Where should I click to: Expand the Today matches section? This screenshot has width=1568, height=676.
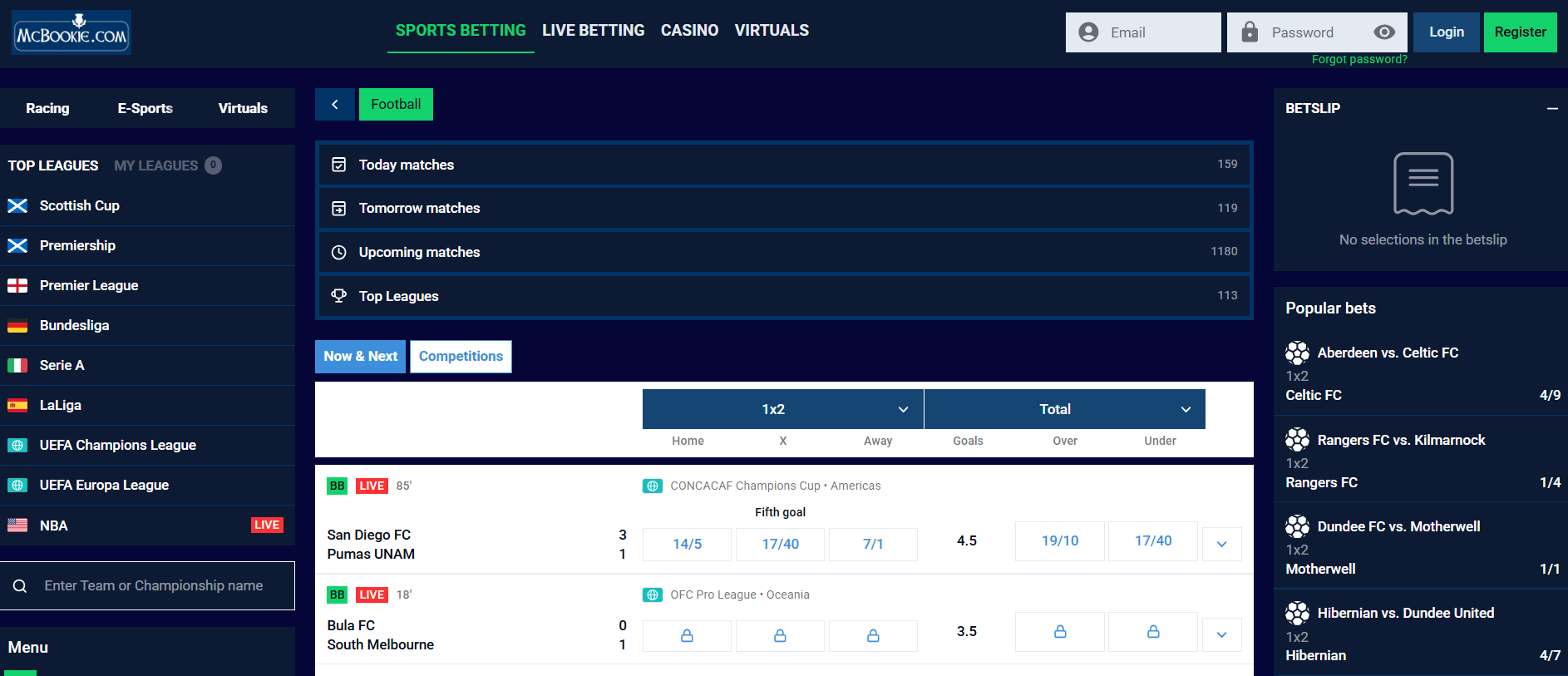tap(784, 165)
